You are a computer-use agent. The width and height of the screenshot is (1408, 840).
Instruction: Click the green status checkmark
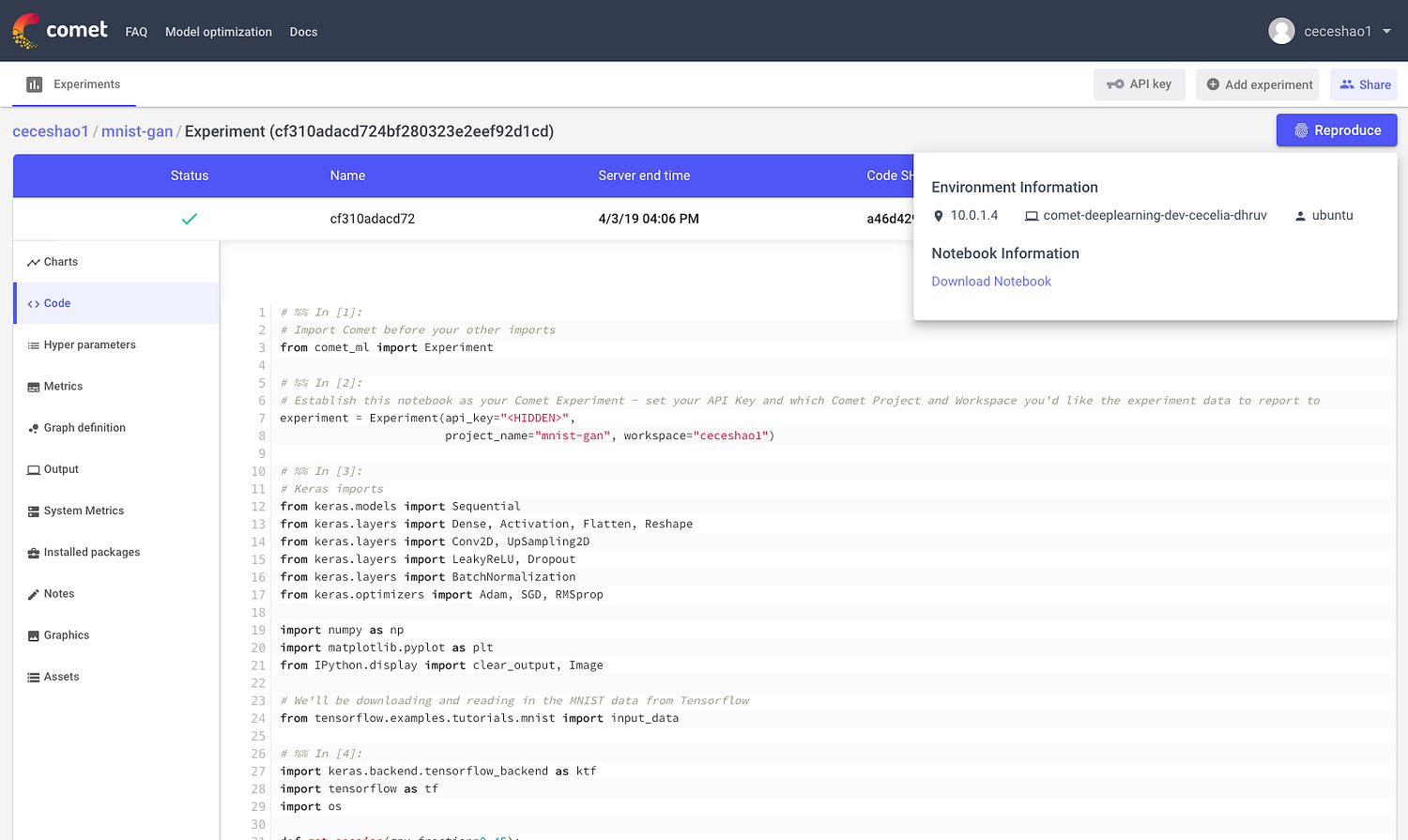pyautogui.click(x=190, y=219)
